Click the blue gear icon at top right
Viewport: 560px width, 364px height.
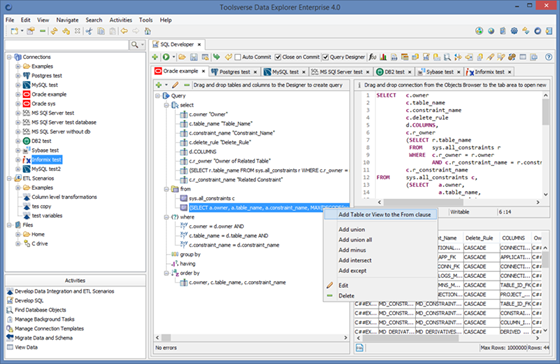[x=514, y=31]
